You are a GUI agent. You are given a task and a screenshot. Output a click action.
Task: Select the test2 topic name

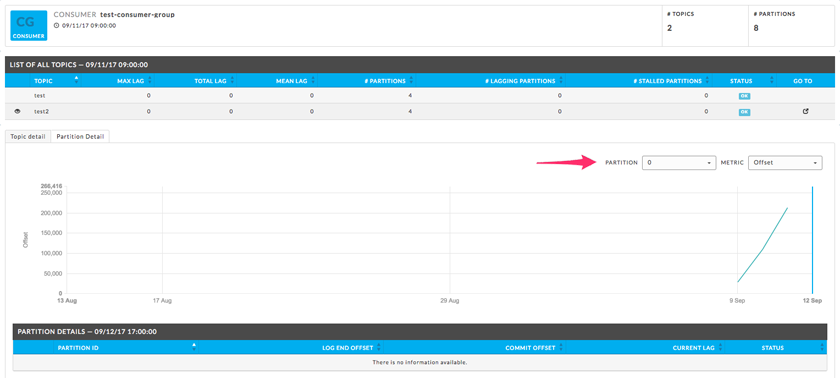41,112
